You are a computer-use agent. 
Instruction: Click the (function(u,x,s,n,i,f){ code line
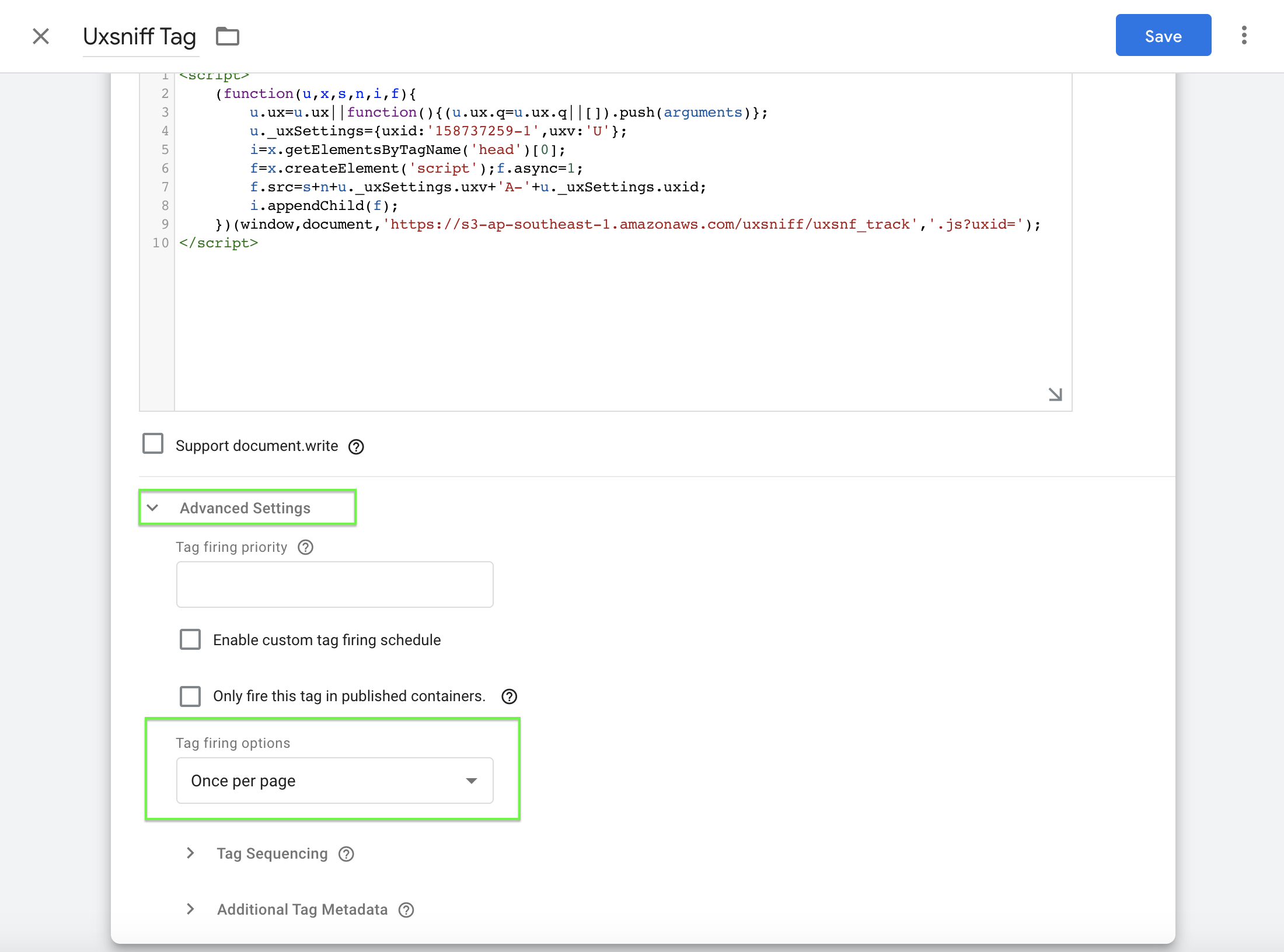pos(315,93)
